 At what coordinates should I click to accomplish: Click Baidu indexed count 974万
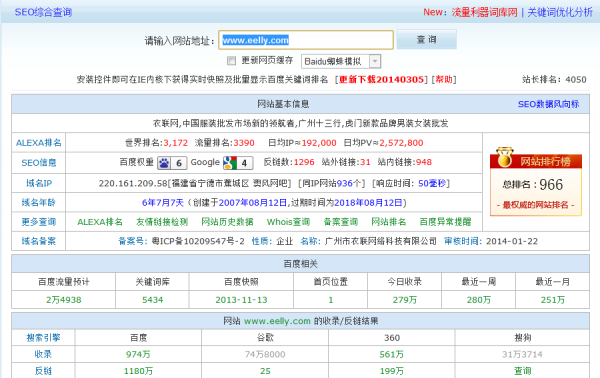[138, 355]
